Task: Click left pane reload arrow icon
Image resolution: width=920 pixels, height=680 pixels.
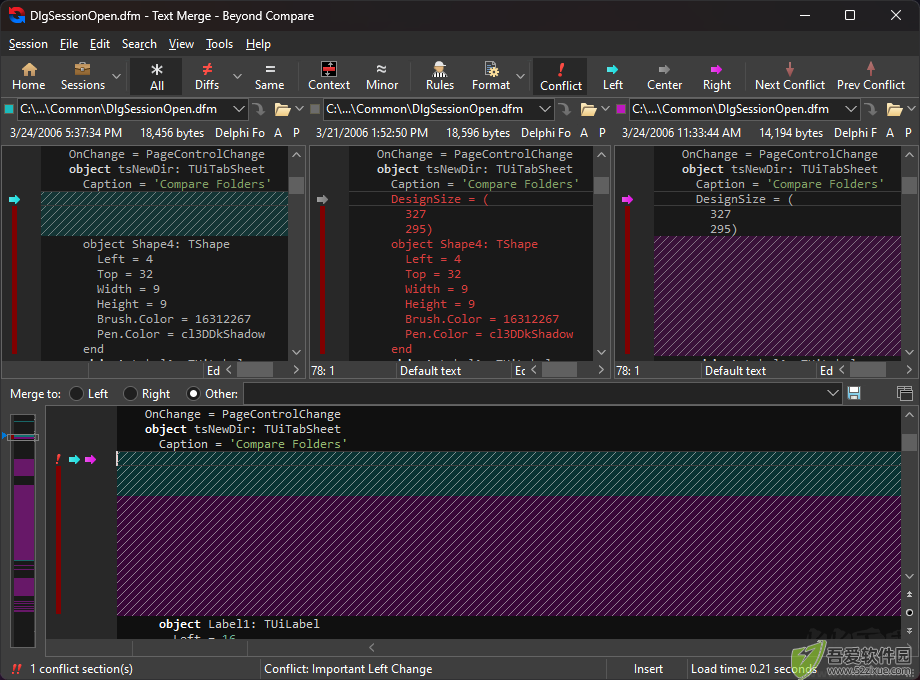Action: point(259,109)
